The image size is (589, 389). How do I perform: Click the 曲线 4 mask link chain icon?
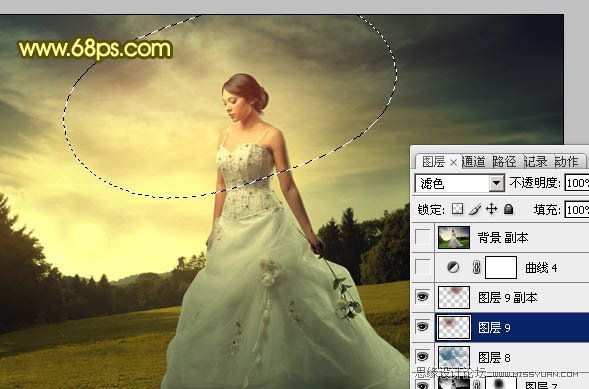pyautogui.click(x=476, y=267)
